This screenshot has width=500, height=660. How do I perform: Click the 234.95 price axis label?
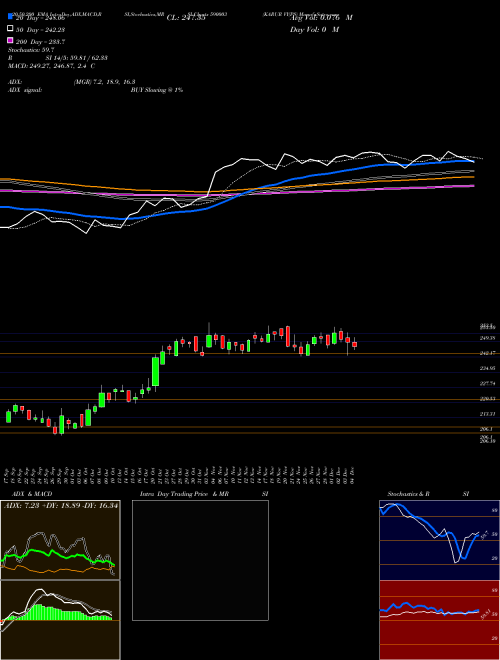488,368
